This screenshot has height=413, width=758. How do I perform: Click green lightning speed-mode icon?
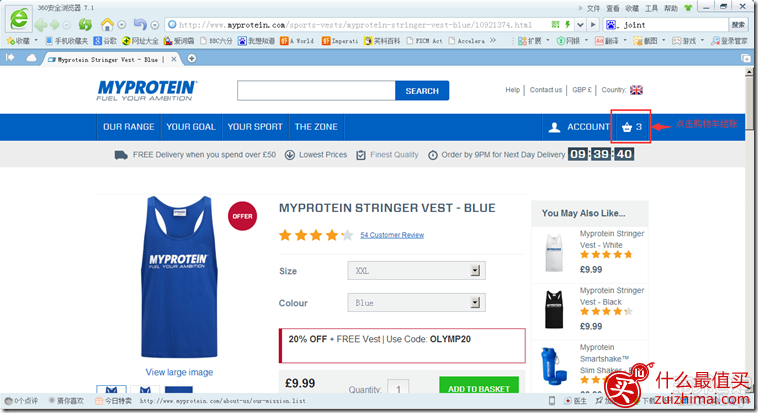pos(568,24)
